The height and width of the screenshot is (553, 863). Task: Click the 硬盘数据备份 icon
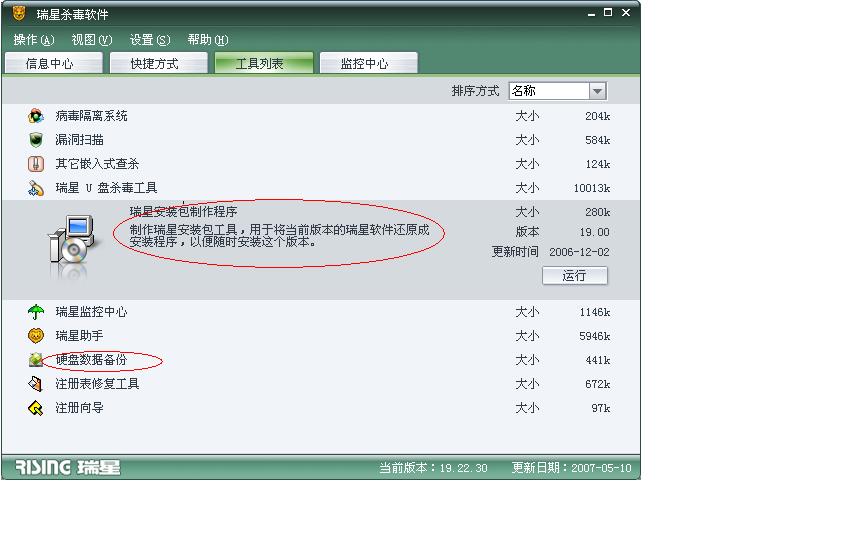click(x=36, y=360)
